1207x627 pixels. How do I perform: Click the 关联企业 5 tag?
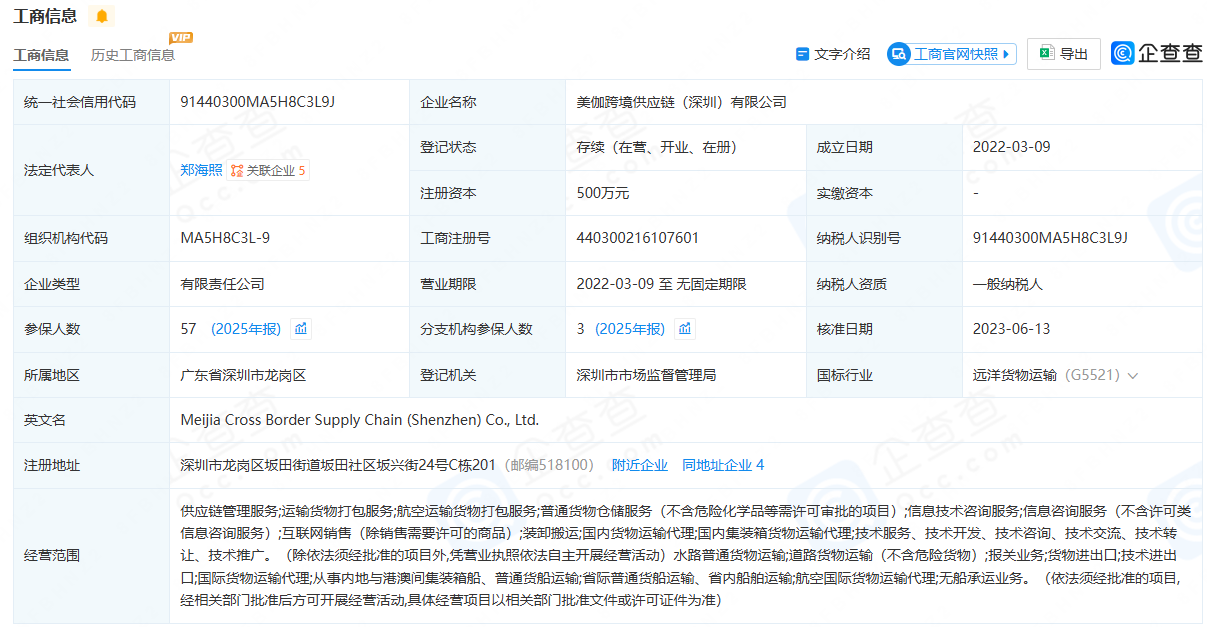coord(268,171)
